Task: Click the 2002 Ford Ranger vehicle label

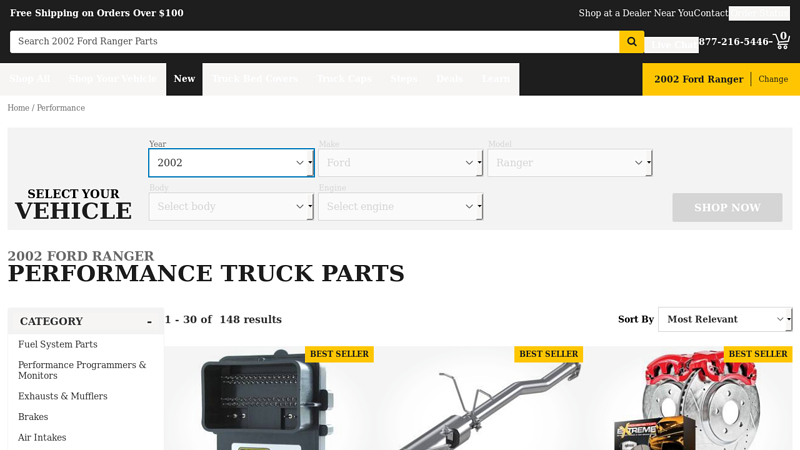Action: coord(698,79)
